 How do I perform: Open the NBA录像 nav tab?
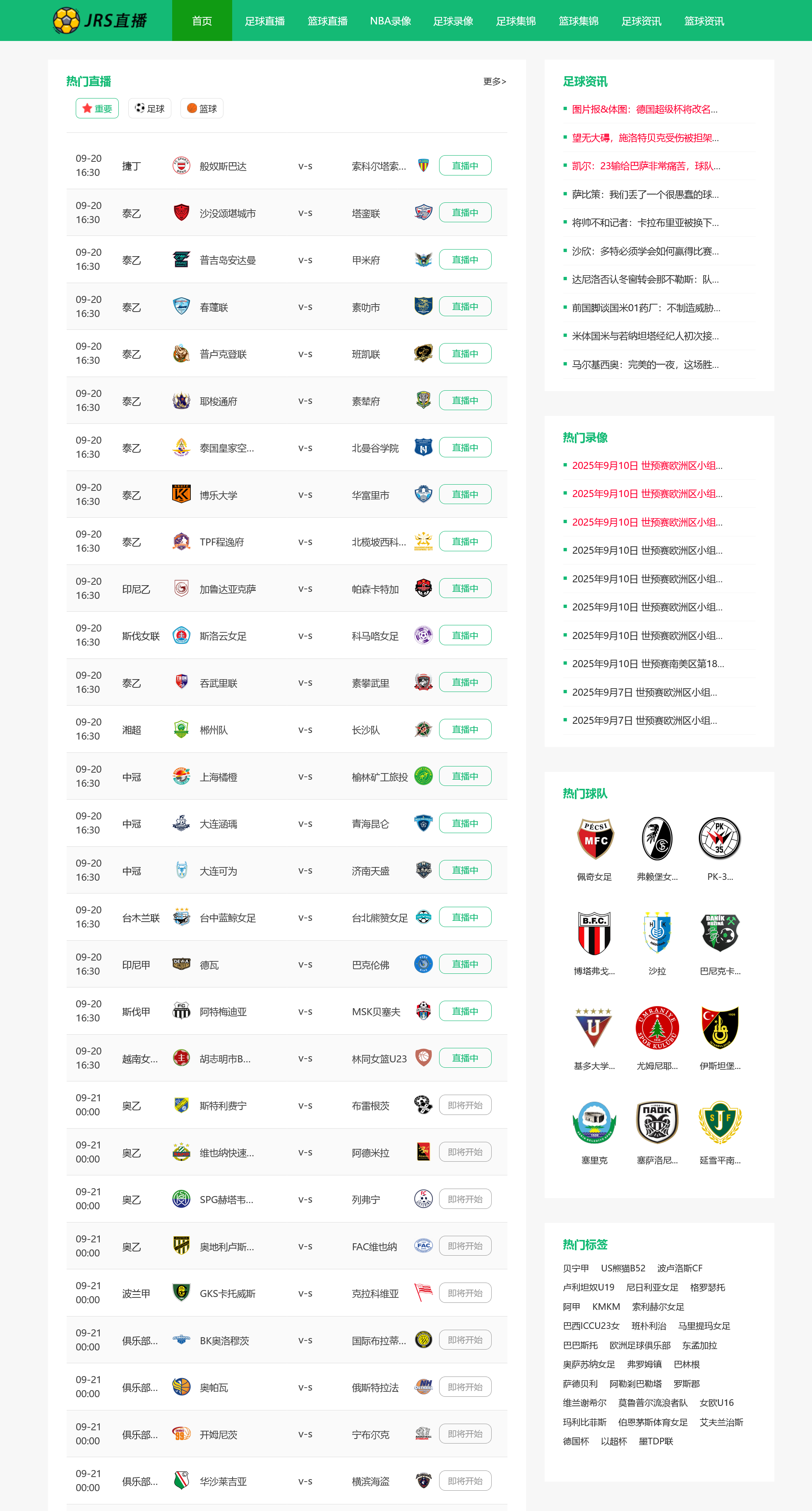click(x=390, y=21)
